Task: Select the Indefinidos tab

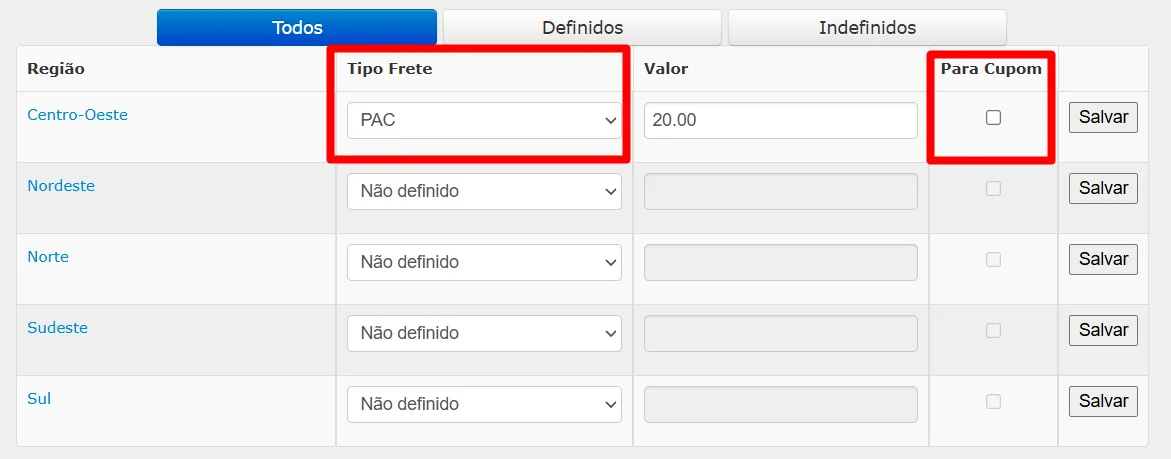Action: coord(867,28)
